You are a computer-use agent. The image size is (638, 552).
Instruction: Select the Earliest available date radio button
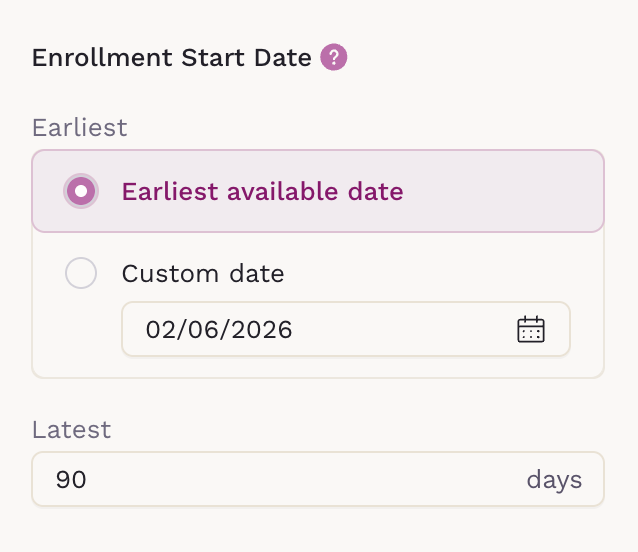[81, 191]
